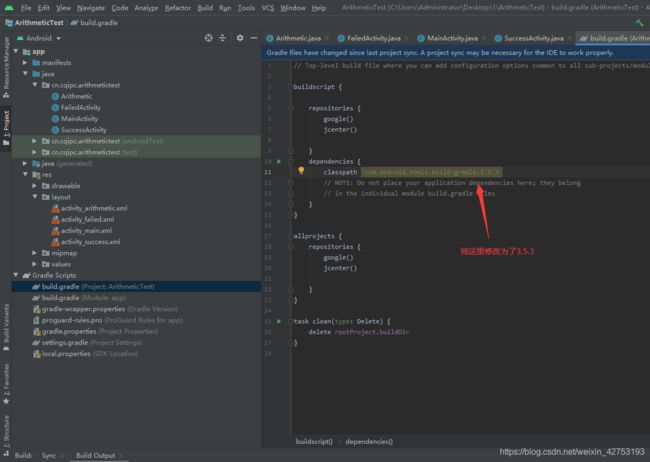This screenshot has height=462, width=650.
Task: Click the yellow lightbulb intention icon
Action: click(301, 171)
